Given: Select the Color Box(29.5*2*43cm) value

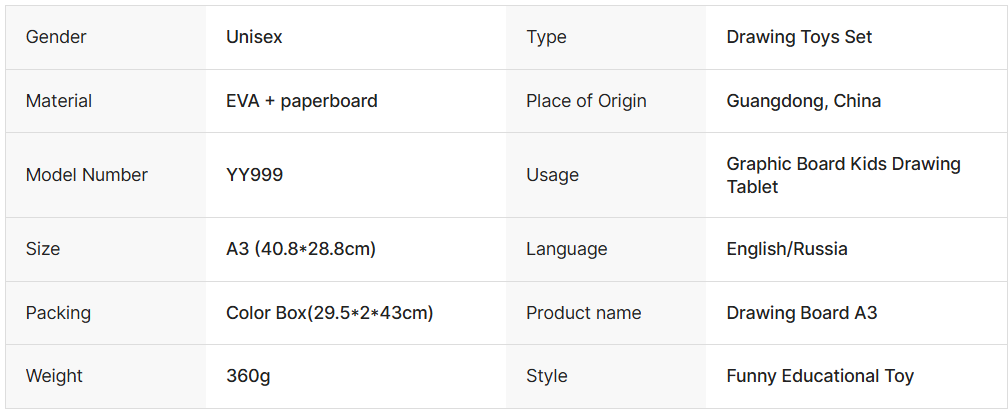Looking at the screenshot, I should click(x=329, y=313).
